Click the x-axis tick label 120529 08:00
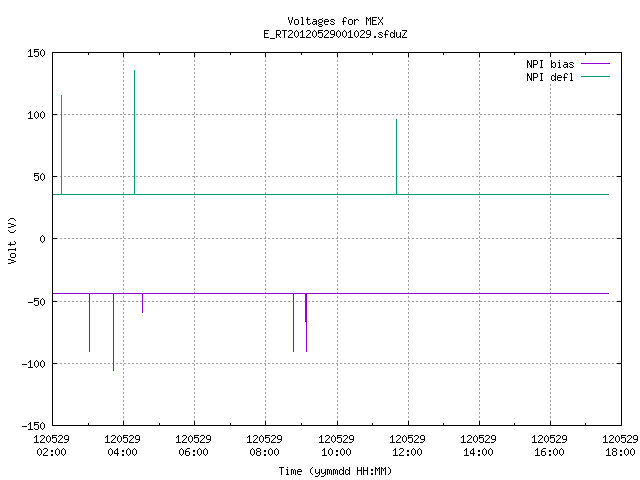 click(264, 446)
